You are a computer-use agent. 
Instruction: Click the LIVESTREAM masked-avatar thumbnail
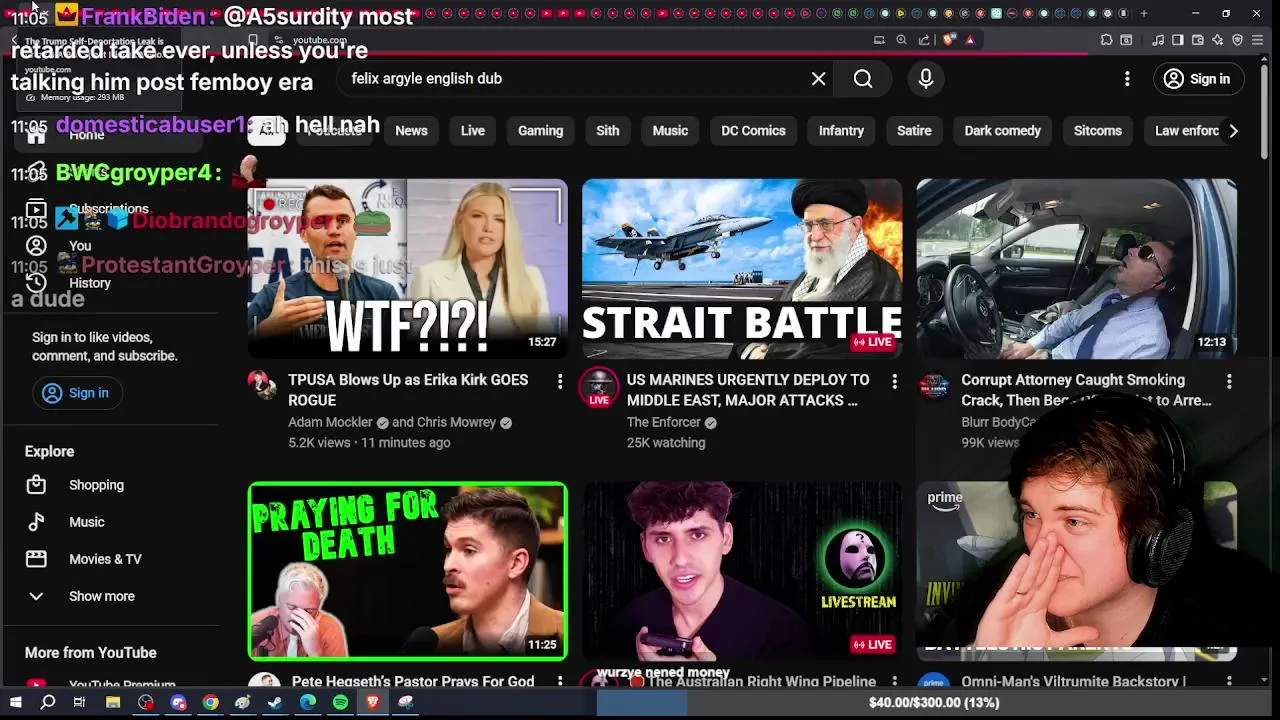[742, 572]
